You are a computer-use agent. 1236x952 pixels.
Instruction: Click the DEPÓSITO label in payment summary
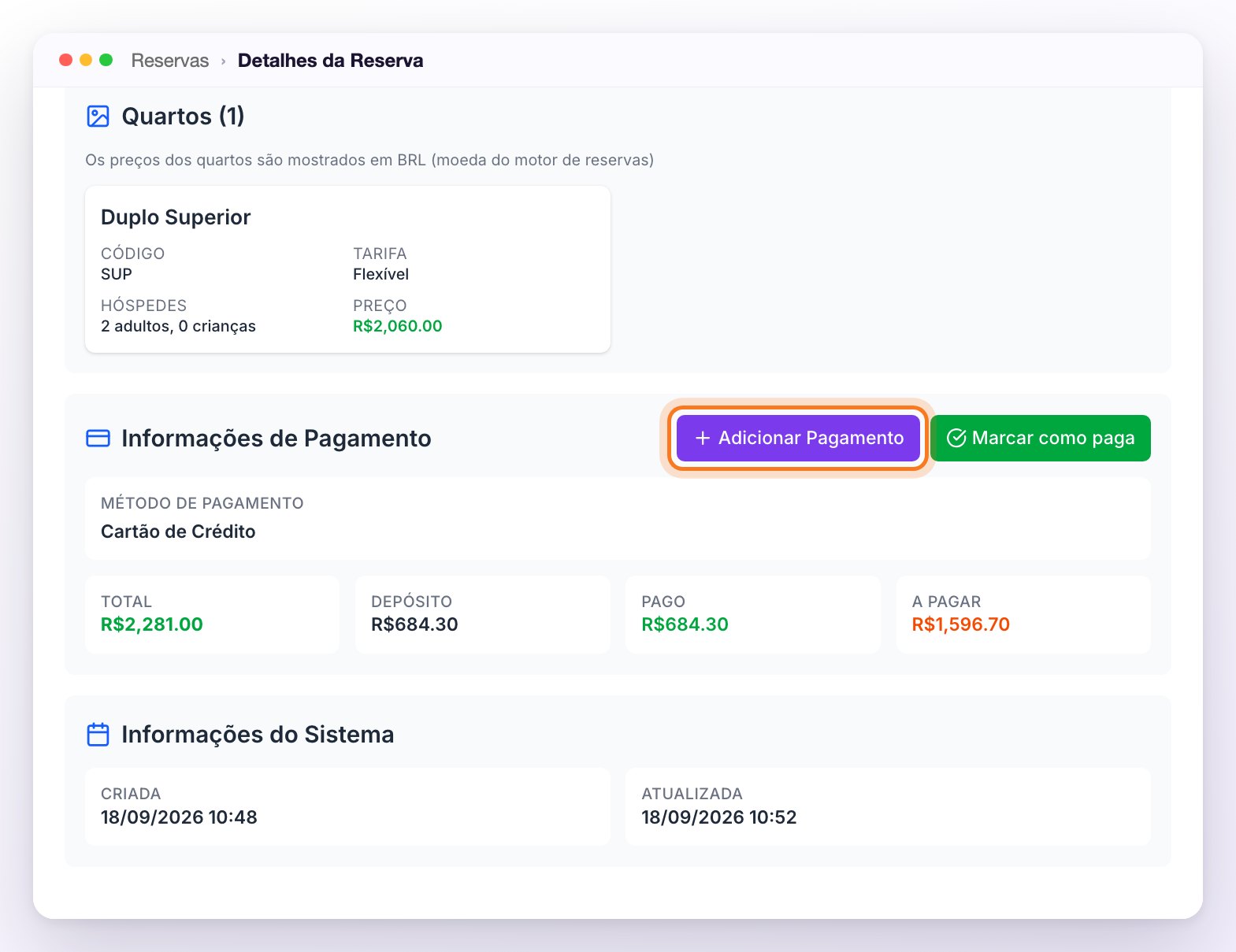411,602
